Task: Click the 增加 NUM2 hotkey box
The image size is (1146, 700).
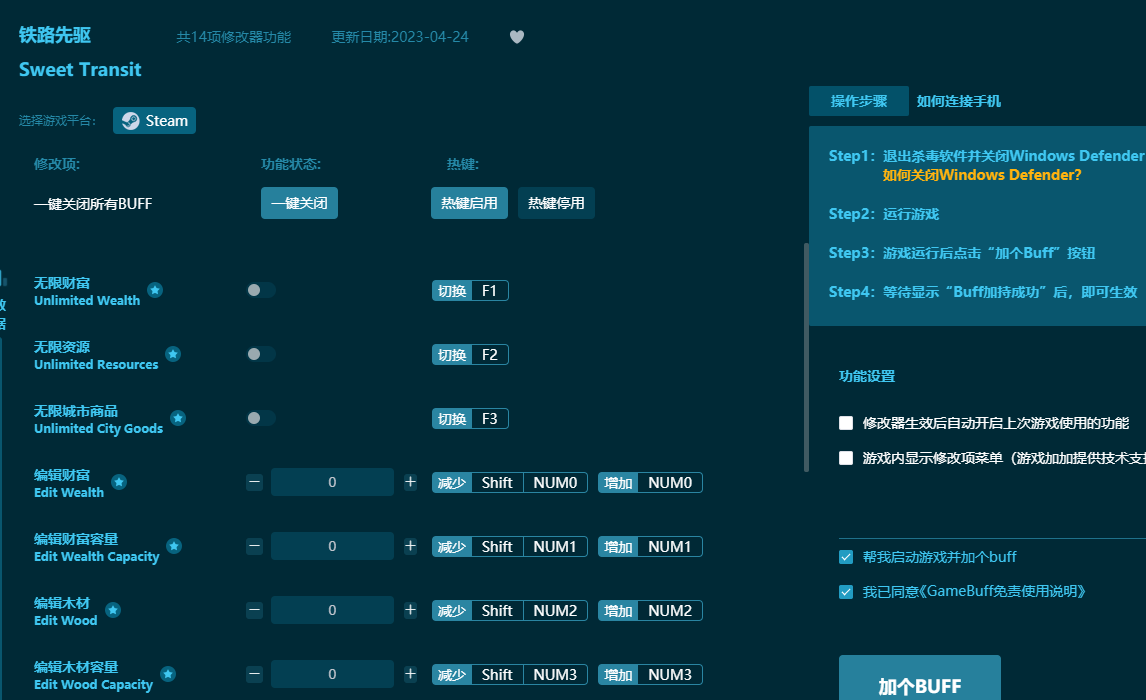Action: pyautogui.click(x=650, y=610)
